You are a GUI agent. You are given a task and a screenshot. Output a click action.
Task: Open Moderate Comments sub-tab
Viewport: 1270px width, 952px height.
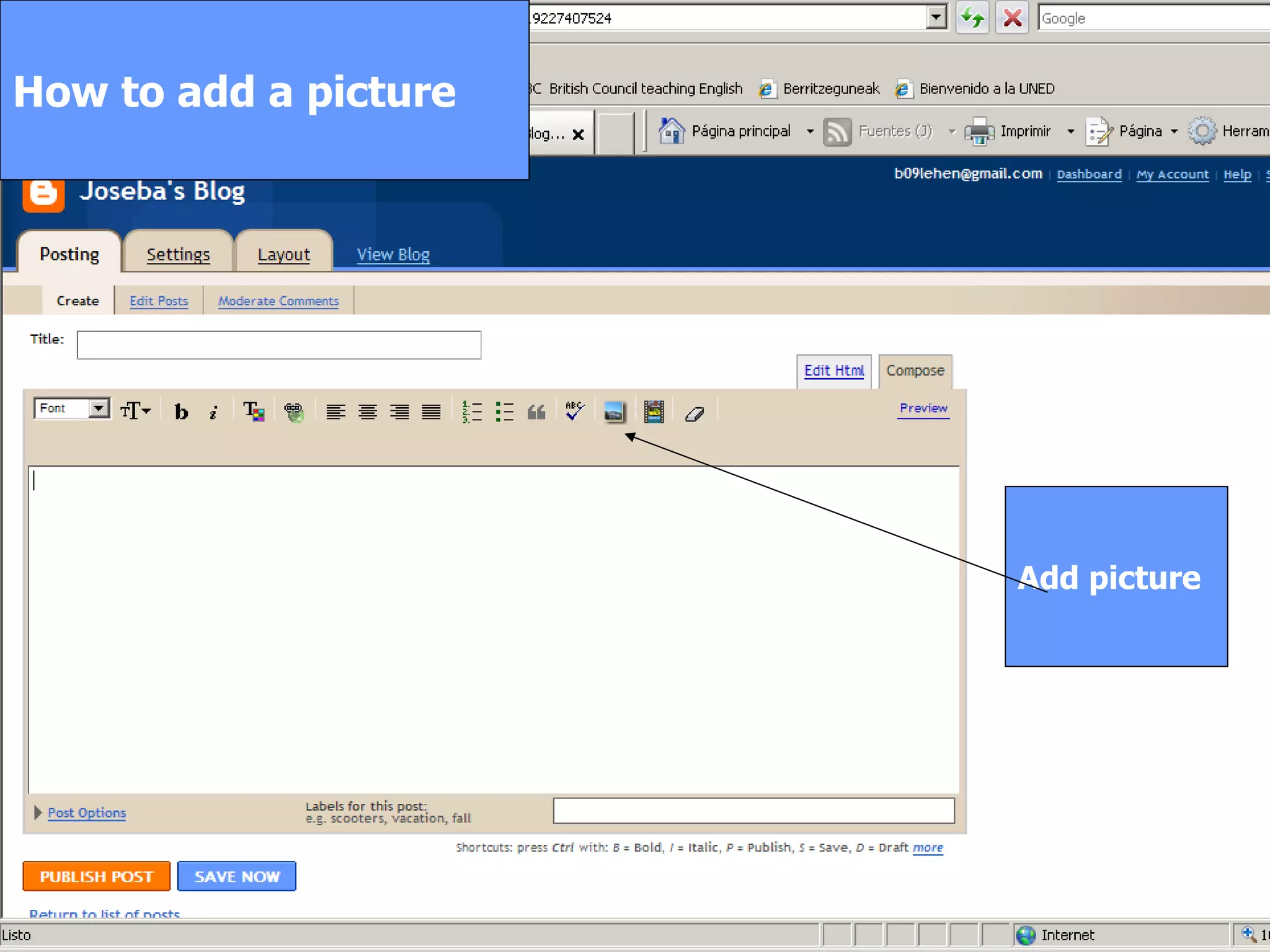click(x=278, y=301)
